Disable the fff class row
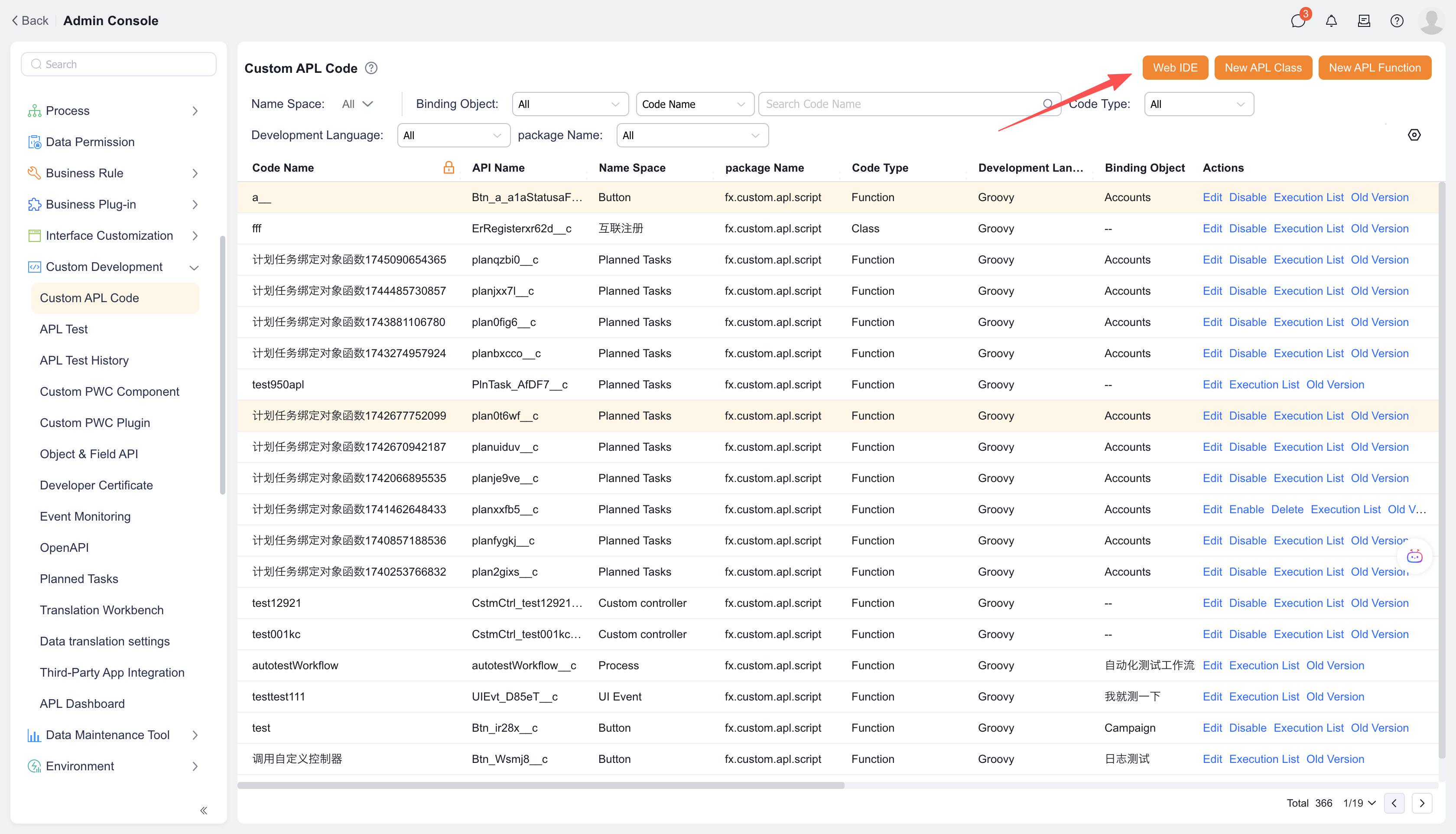 pos(1247,228)
